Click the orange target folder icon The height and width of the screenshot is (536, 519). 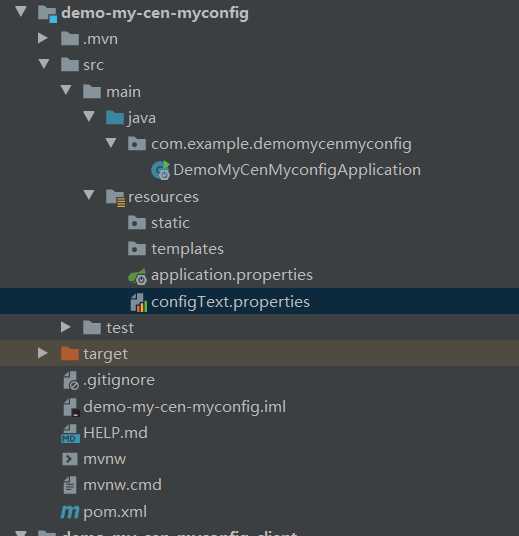70,353
